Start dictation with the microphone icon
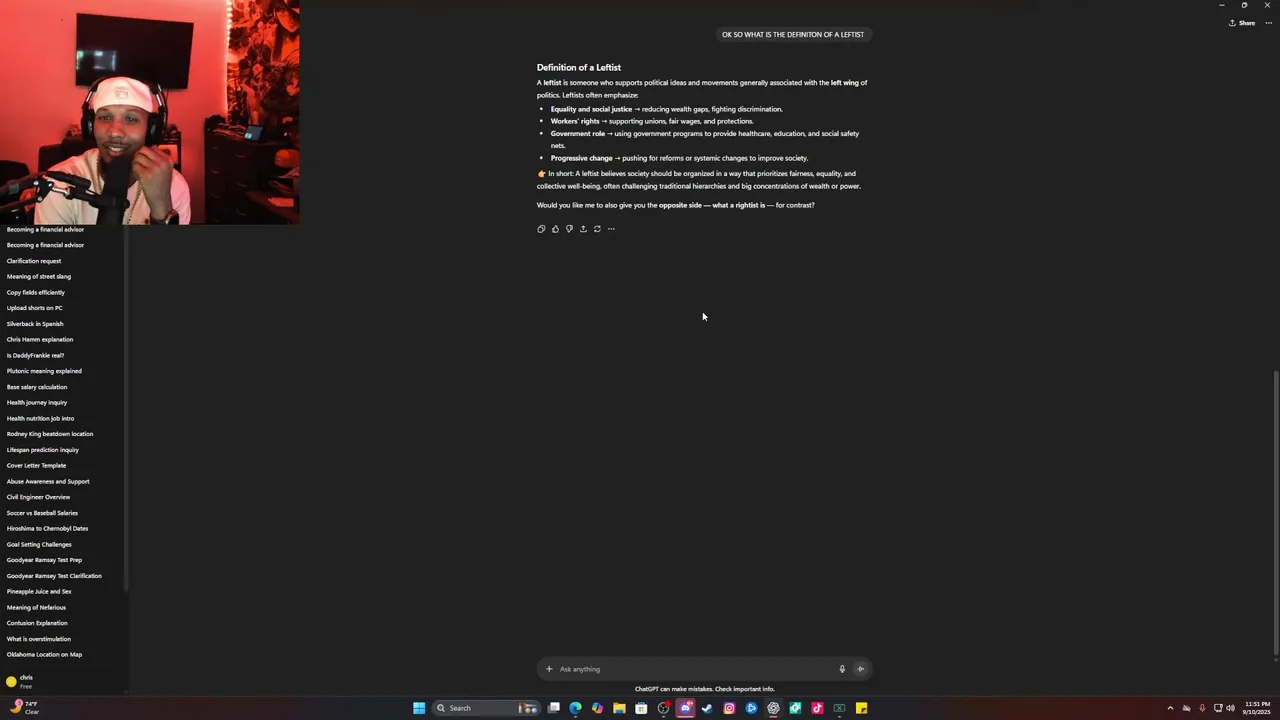Screen dimensions: 1280x720 coord(842,669)
